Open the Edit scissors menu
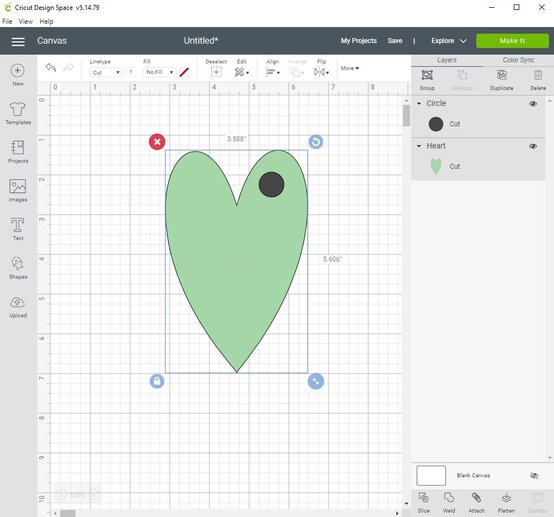The image size is (554, 517). (x=241, y=72)
